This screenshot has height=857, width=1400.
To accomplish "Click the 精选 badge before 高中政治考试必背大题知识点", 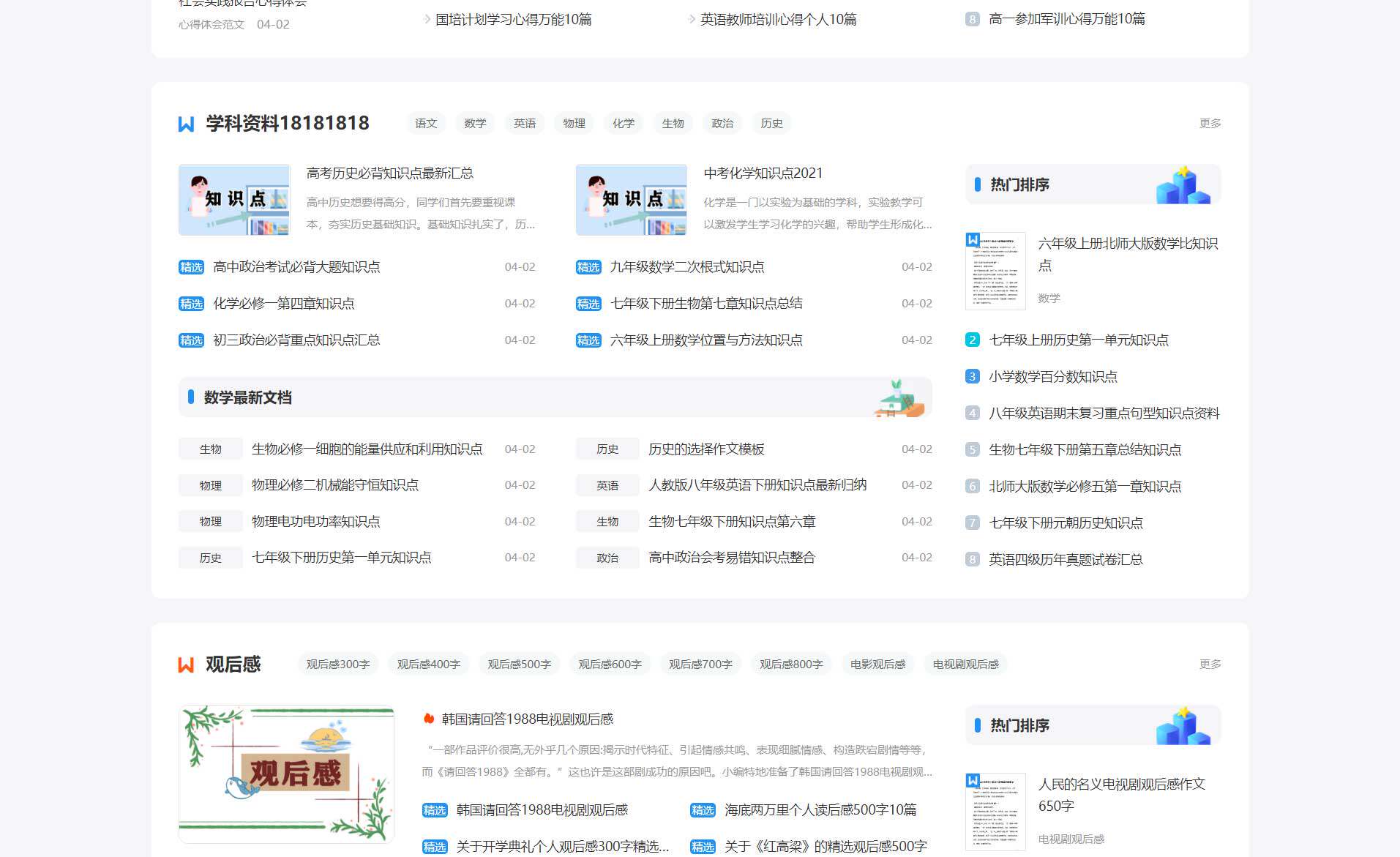I will pyautogui.click(x=191, y=267).
